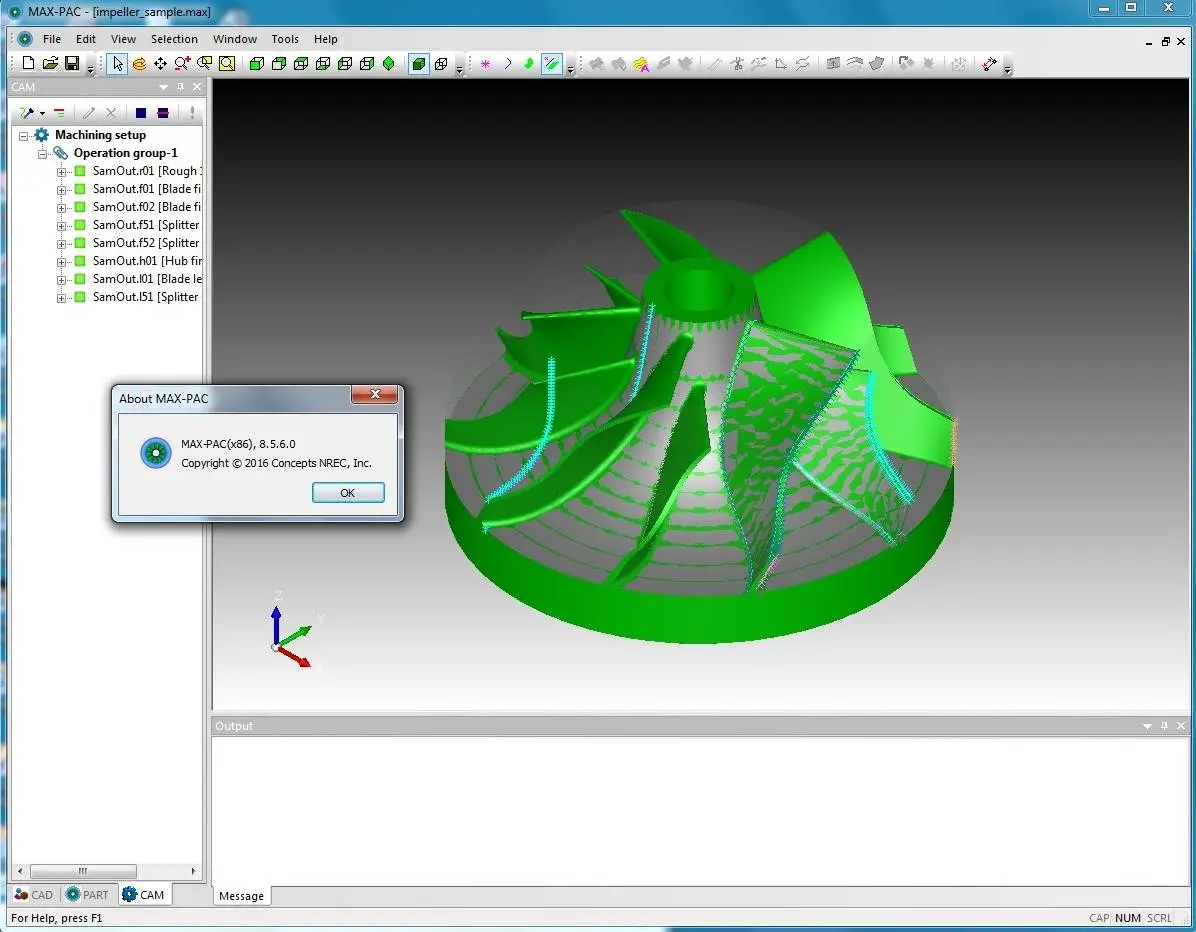Screen dimensions: 1196x932
Task: Click the magenta asterisk point icon
Action: point(485,64)
